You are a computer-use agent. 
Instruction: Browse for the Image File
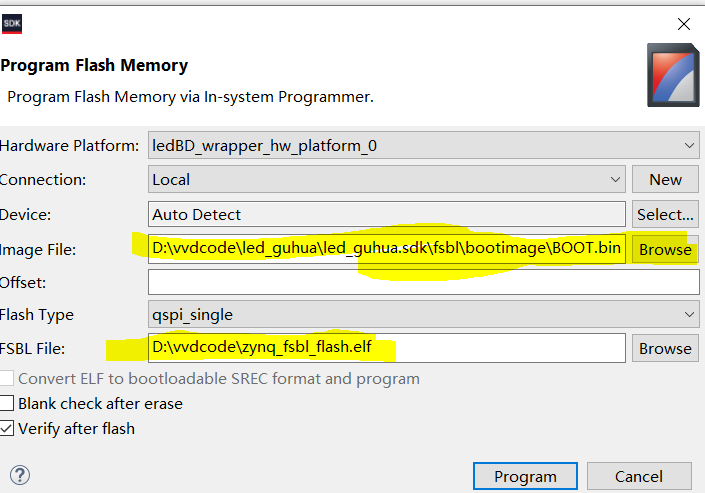point(665,249)
